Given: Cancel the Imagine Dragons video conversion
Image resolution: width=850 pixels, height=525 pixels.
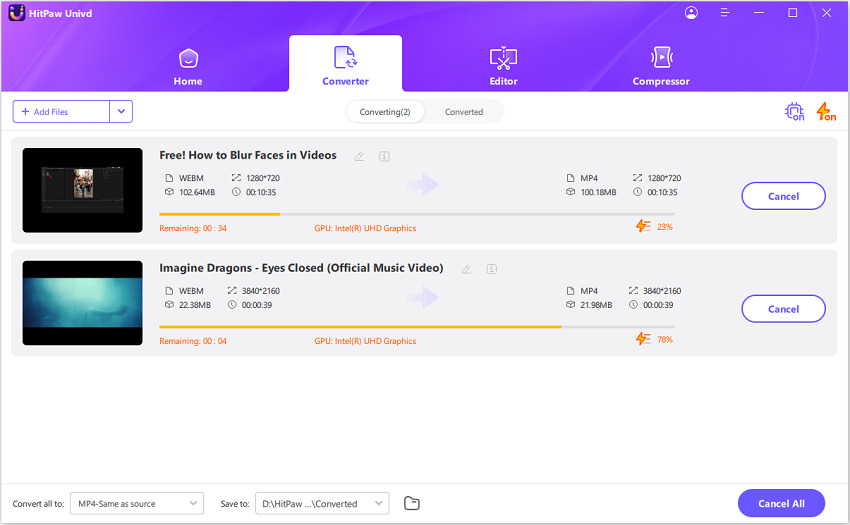Looking at the screenshot, I should pos(783,309).
